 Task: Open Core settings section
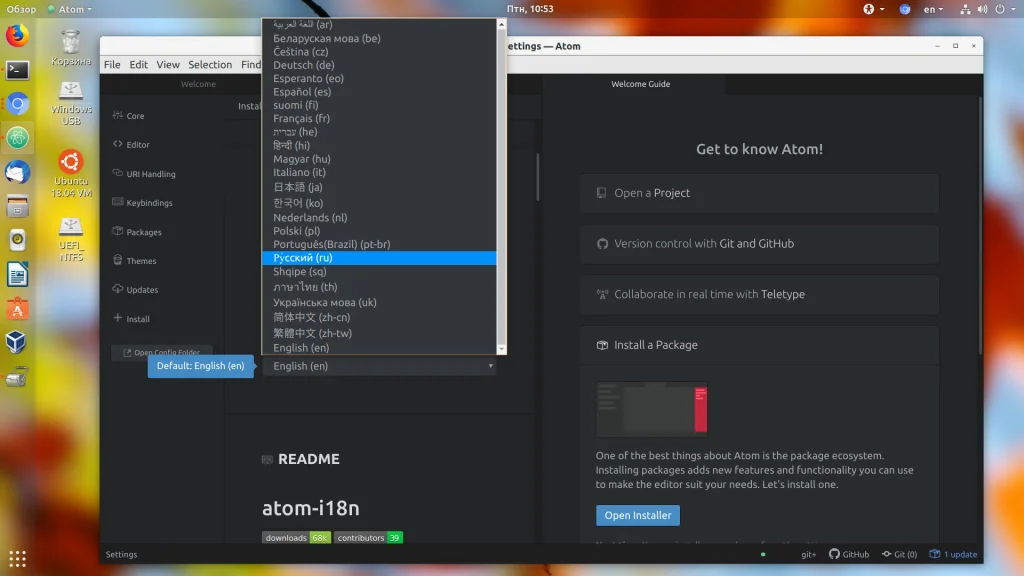coord(129,116)
